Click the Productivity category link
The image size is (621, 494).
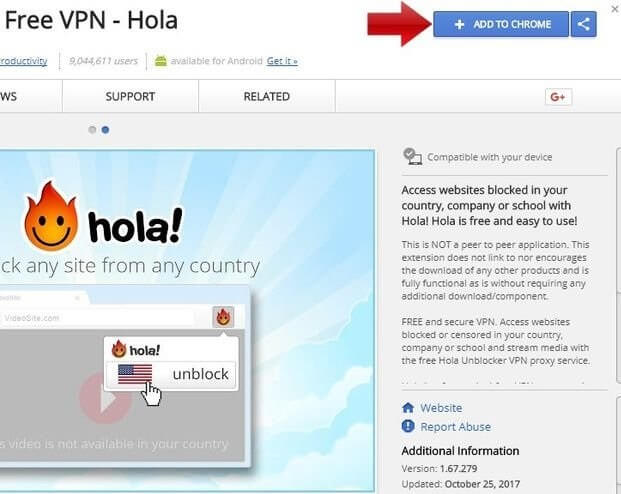23,61
